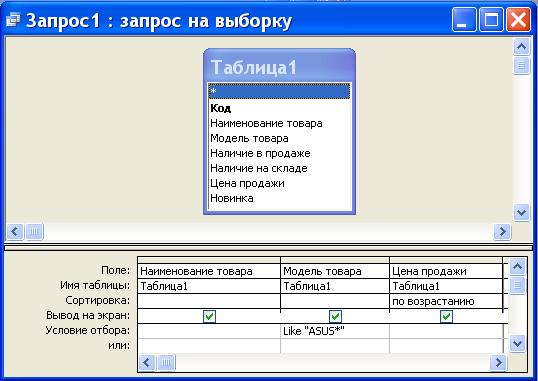Minimize the Запрос1 query window
Viewport: 538px width, 381px height.
pyautogui.click(x=464, y=20)
